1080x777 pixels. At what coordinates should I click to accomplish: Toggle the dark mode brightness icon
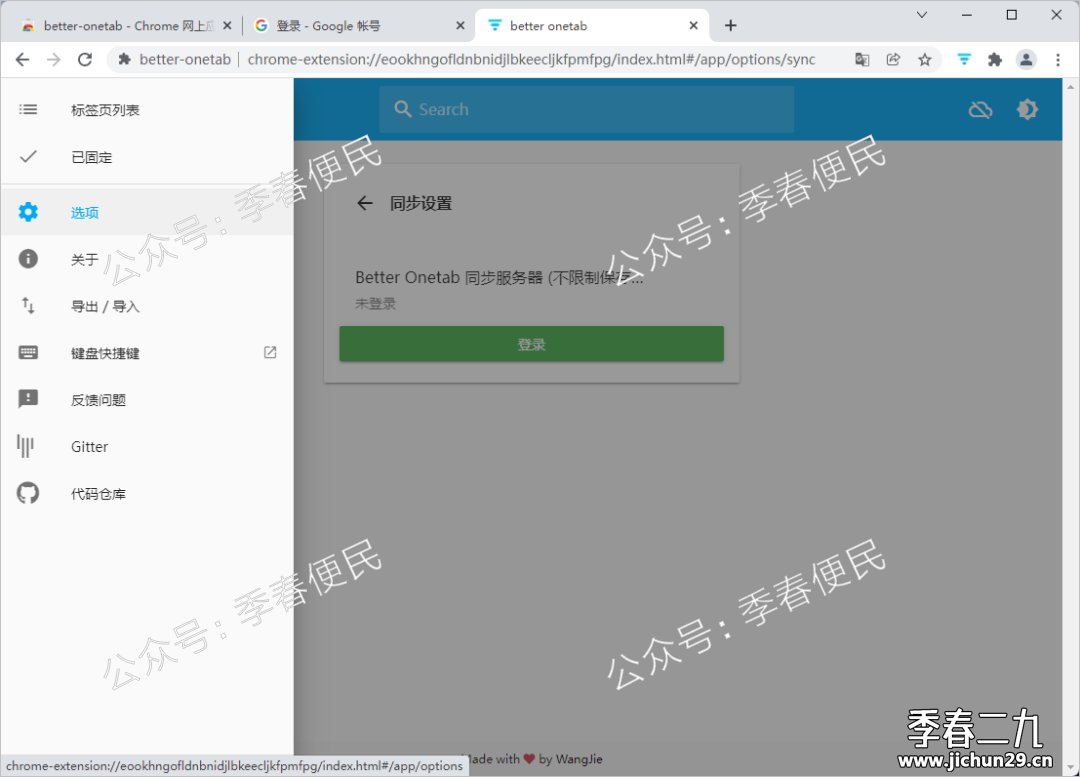[x=1027, y=110]
